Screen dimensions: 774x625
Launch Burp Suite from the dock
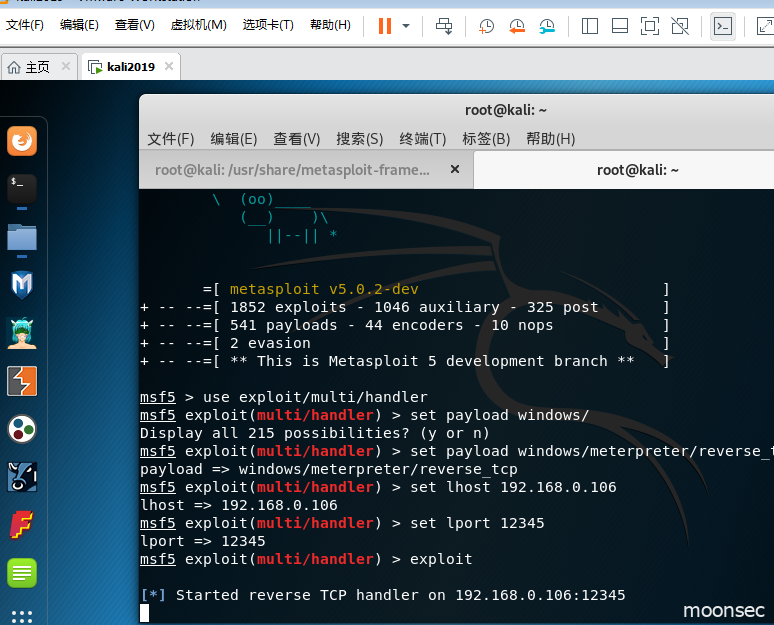pos(22,381)
